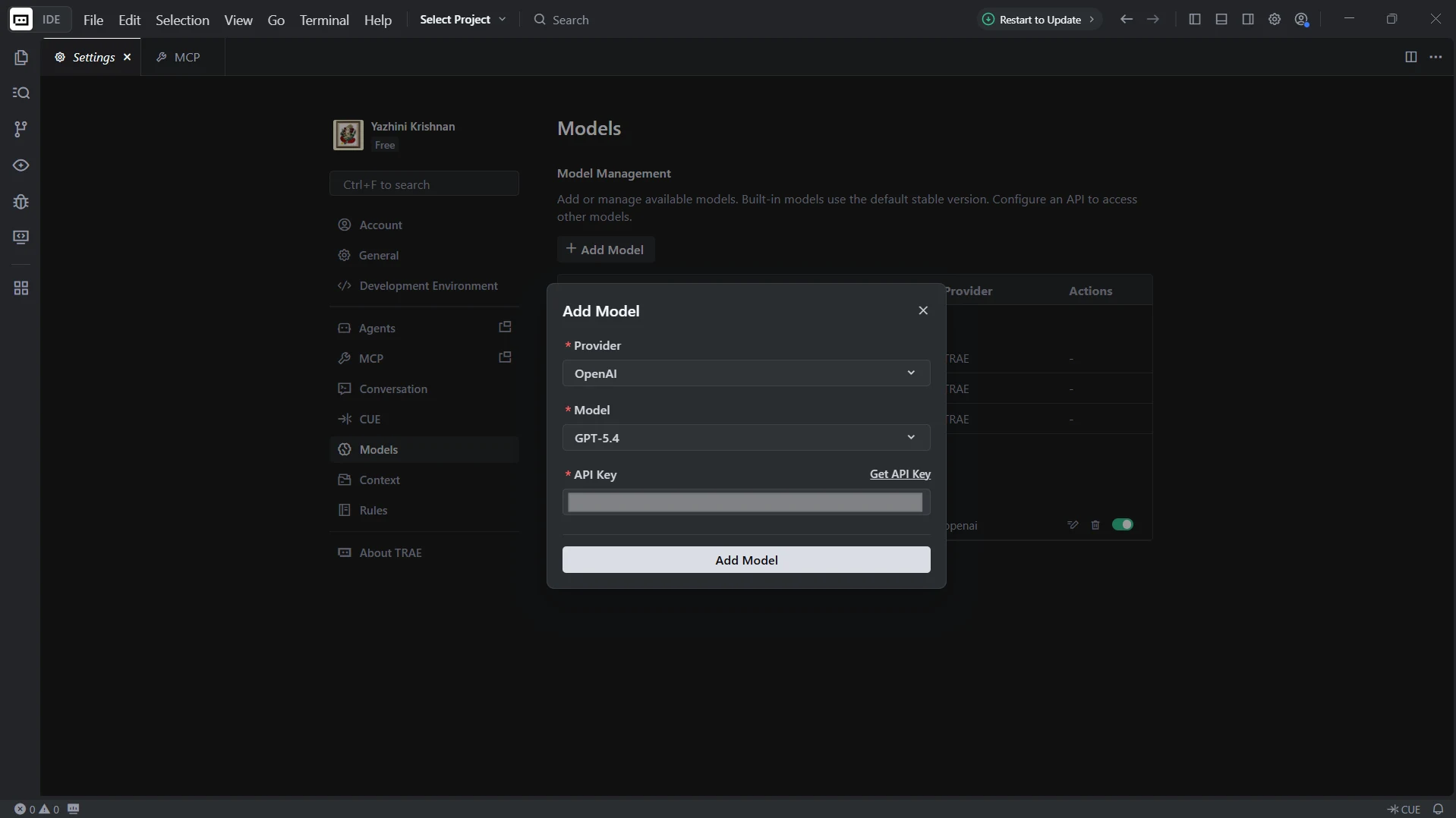Split the editor with the split icon
1456x818 pixels.
pyautogui.click(x=1410, y=57)
